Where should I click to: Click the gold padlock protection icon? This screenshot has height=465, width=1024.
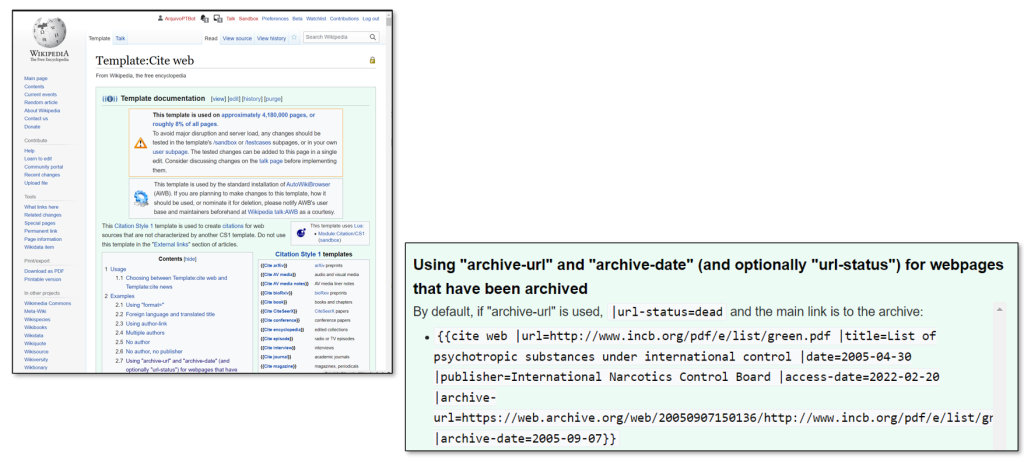pyautogui.click(x=372, y=60)
